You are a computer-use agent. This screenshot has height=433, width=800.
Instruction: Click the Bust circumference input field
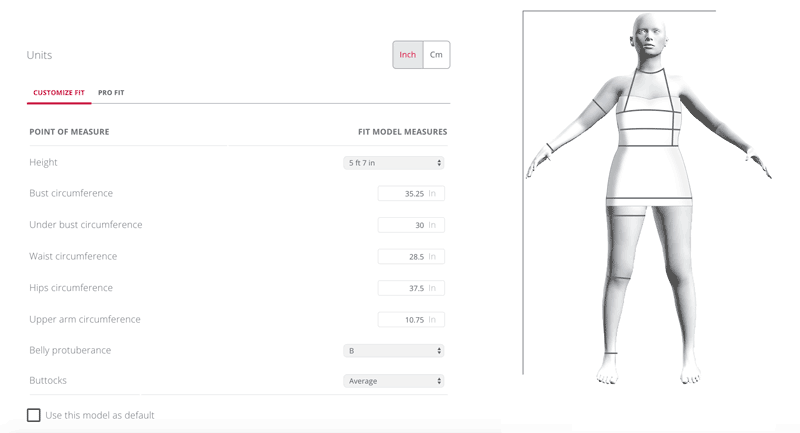411,194
